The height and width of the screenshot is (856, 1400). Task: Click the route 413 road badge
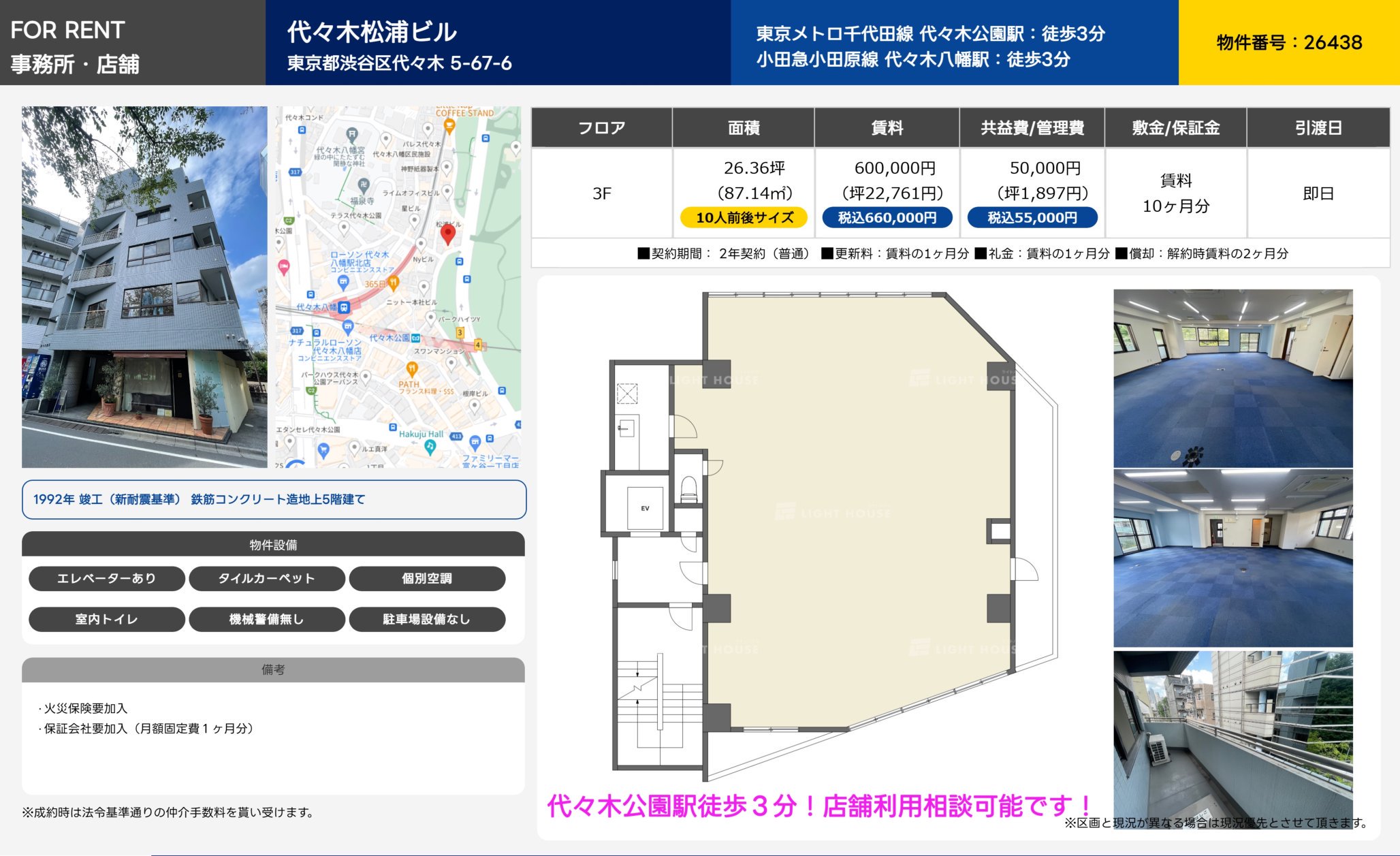pos(456,436)
